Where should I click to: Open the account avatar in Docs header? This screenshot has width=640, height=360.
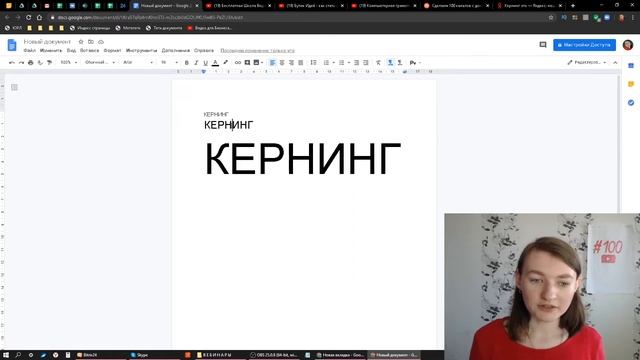click(628, 45)
